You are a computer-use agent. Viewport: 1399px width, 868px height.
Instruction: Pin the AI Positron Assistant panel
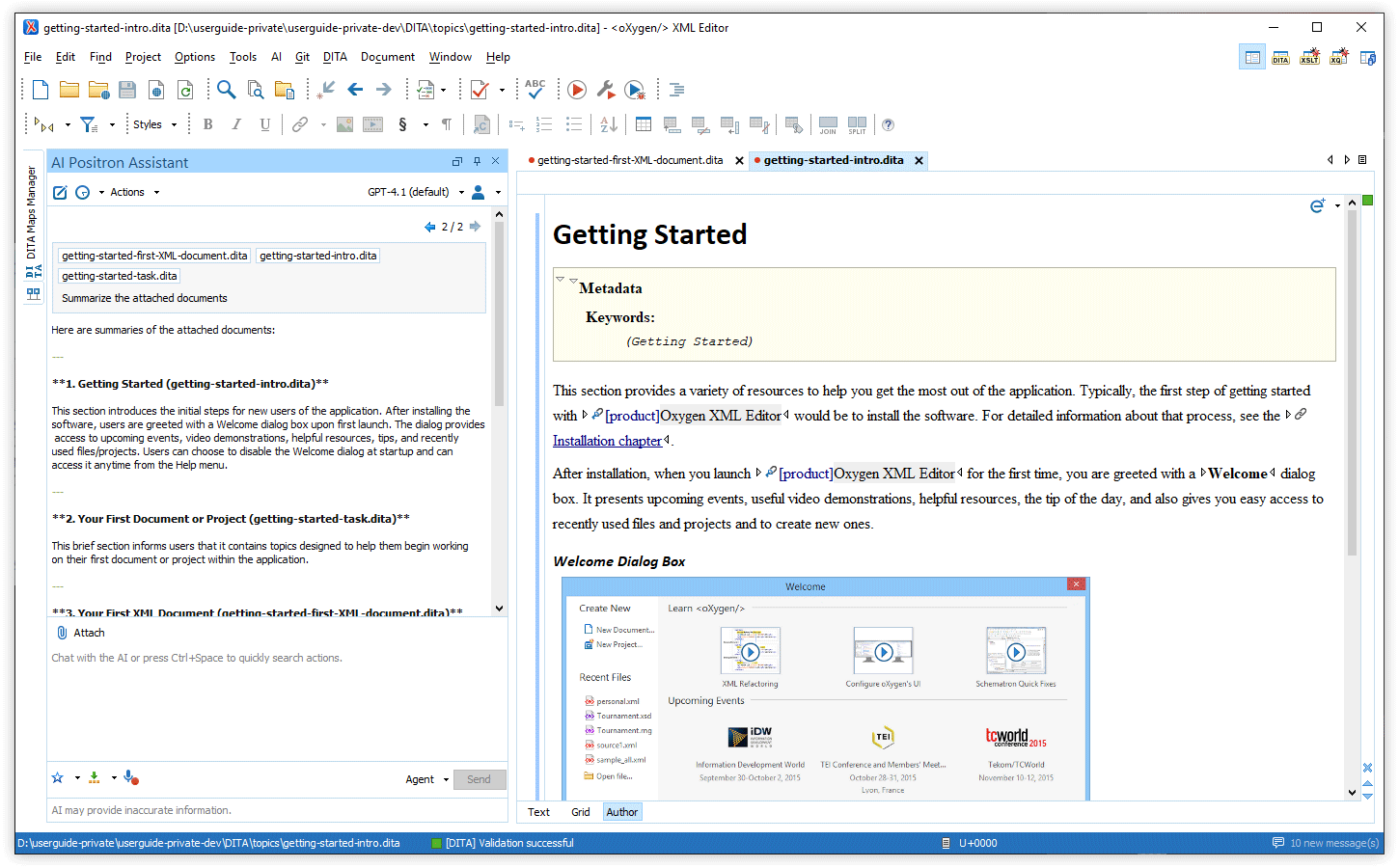(x=477, y=161)
